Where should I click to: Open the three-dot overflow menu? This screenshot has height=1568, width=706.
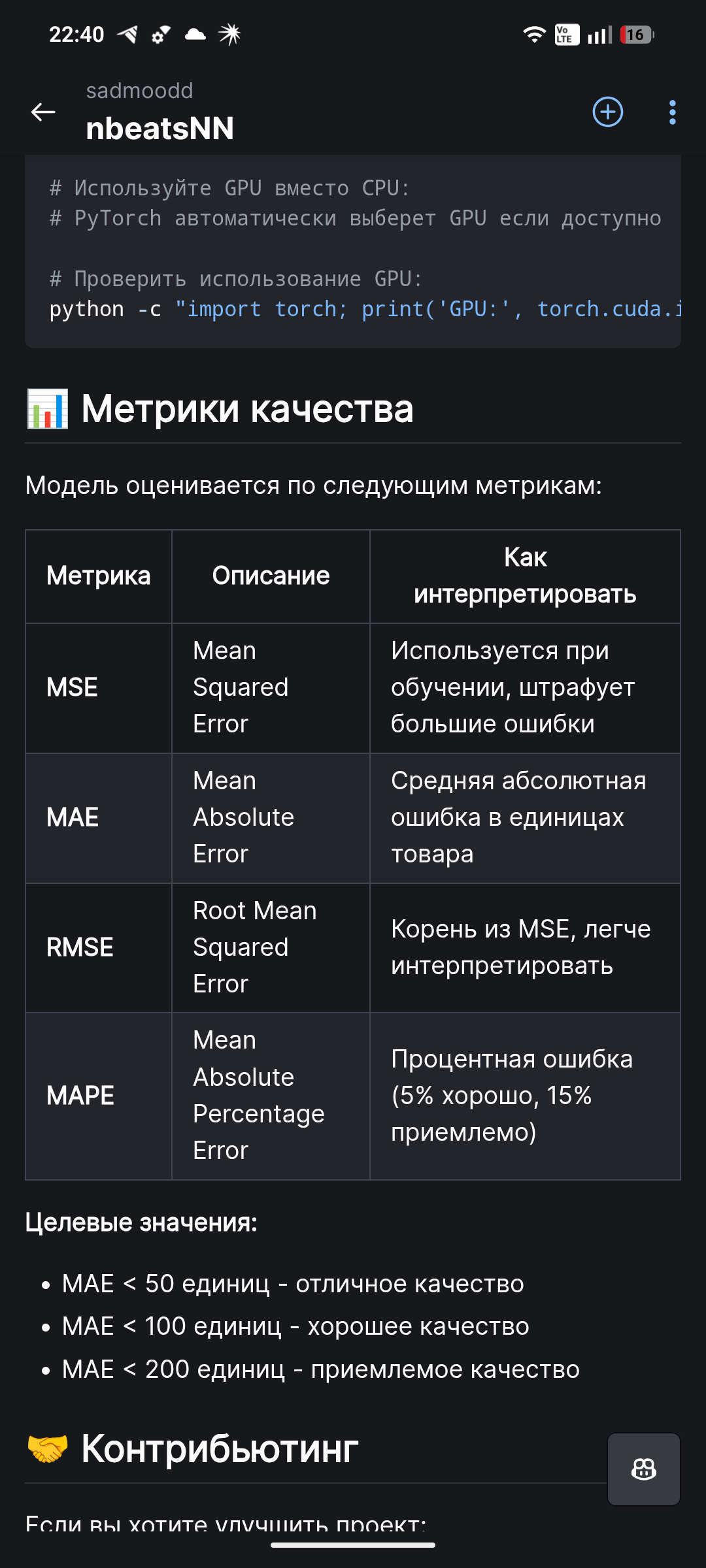pos(672,112)
